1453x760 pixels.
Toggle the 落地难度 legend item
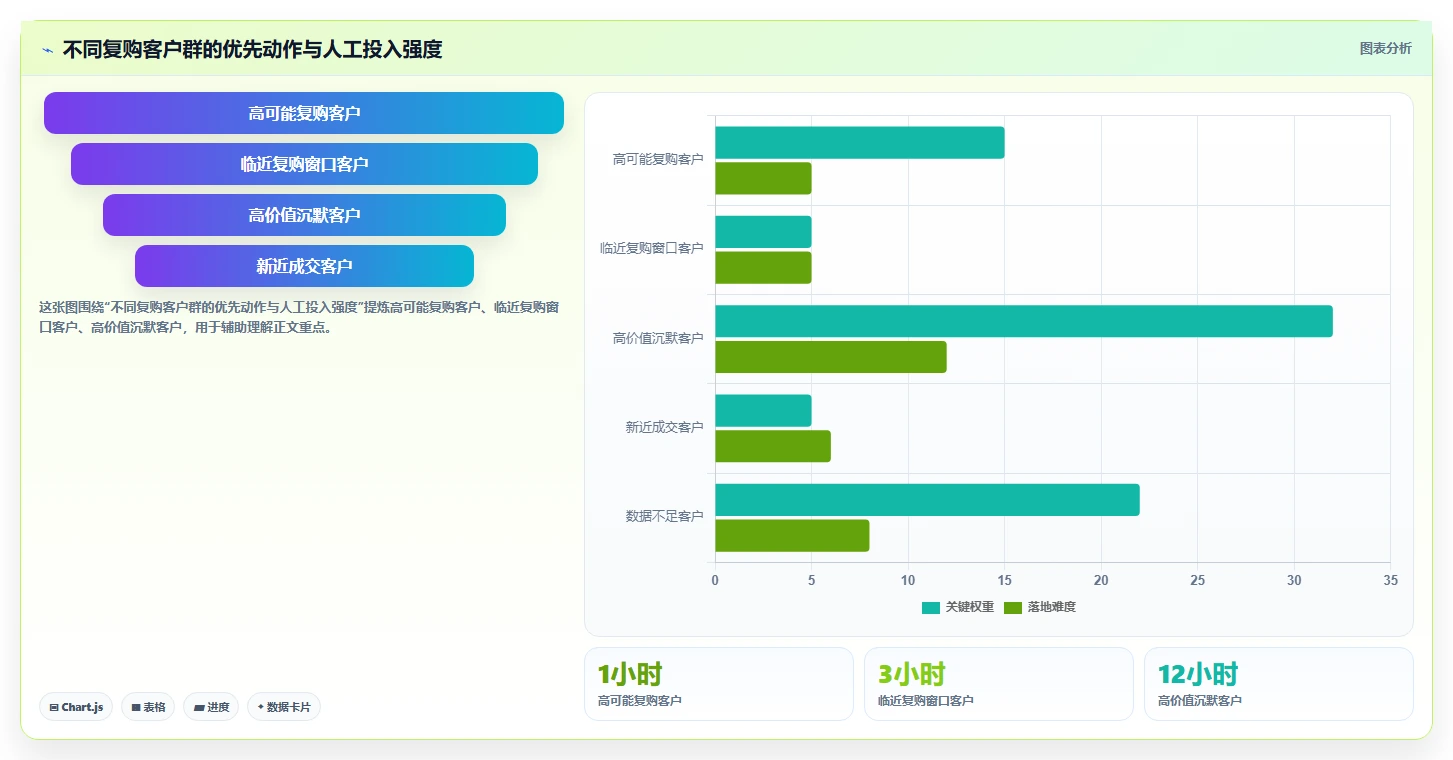click(x=1039, y=607)
